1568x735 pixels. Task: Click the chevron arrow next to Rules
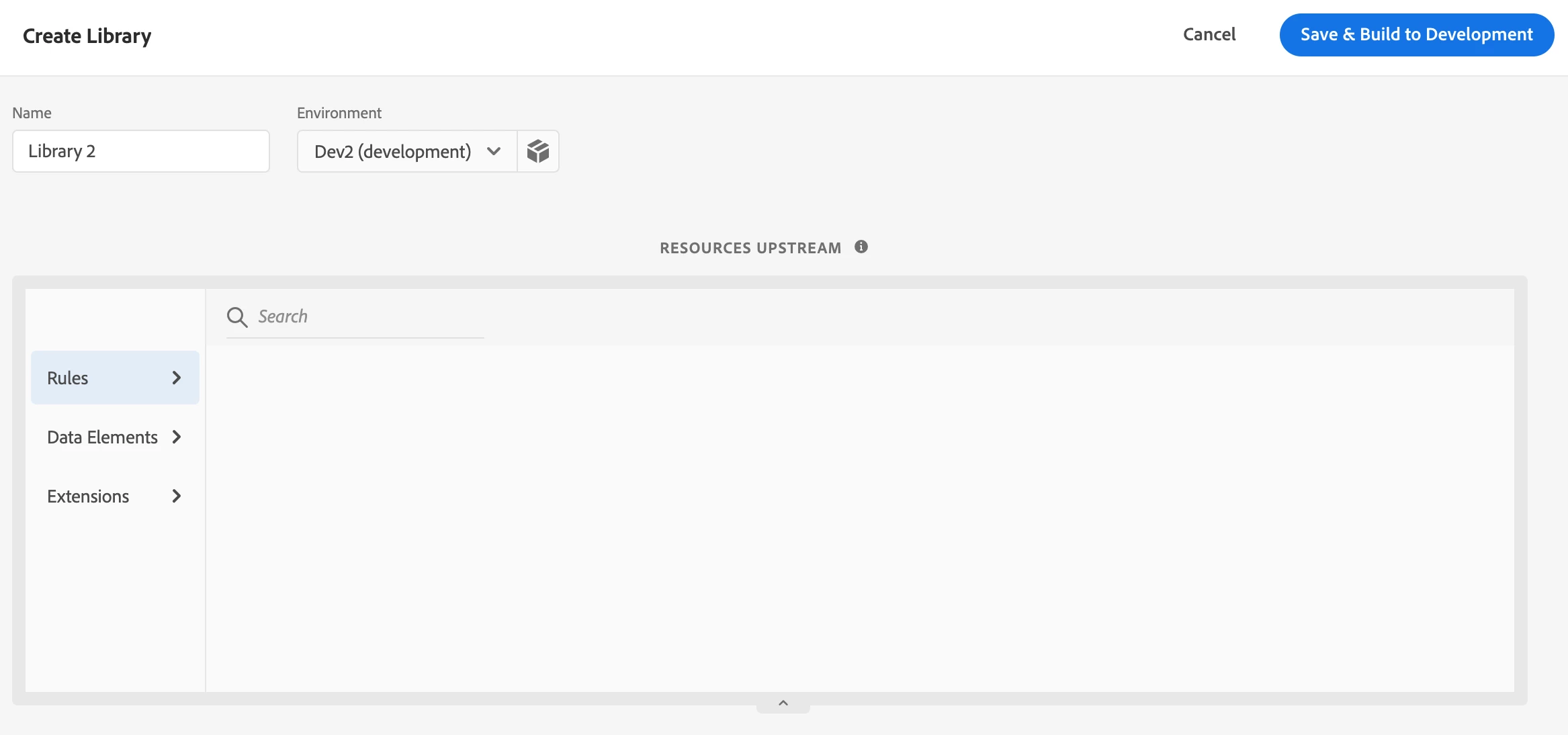177,378
